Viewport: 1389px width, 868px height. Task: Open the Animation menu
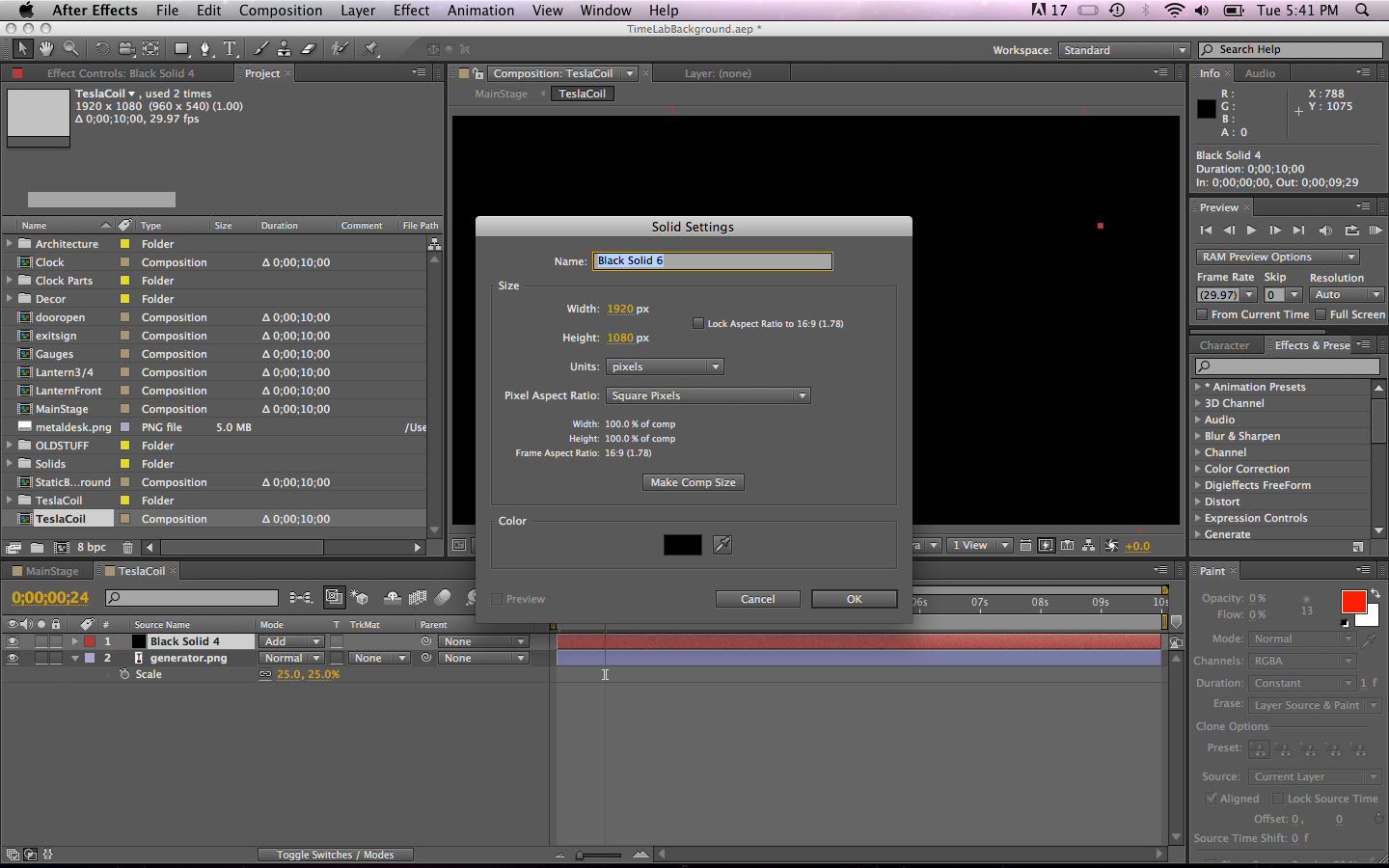click(480, 11)
